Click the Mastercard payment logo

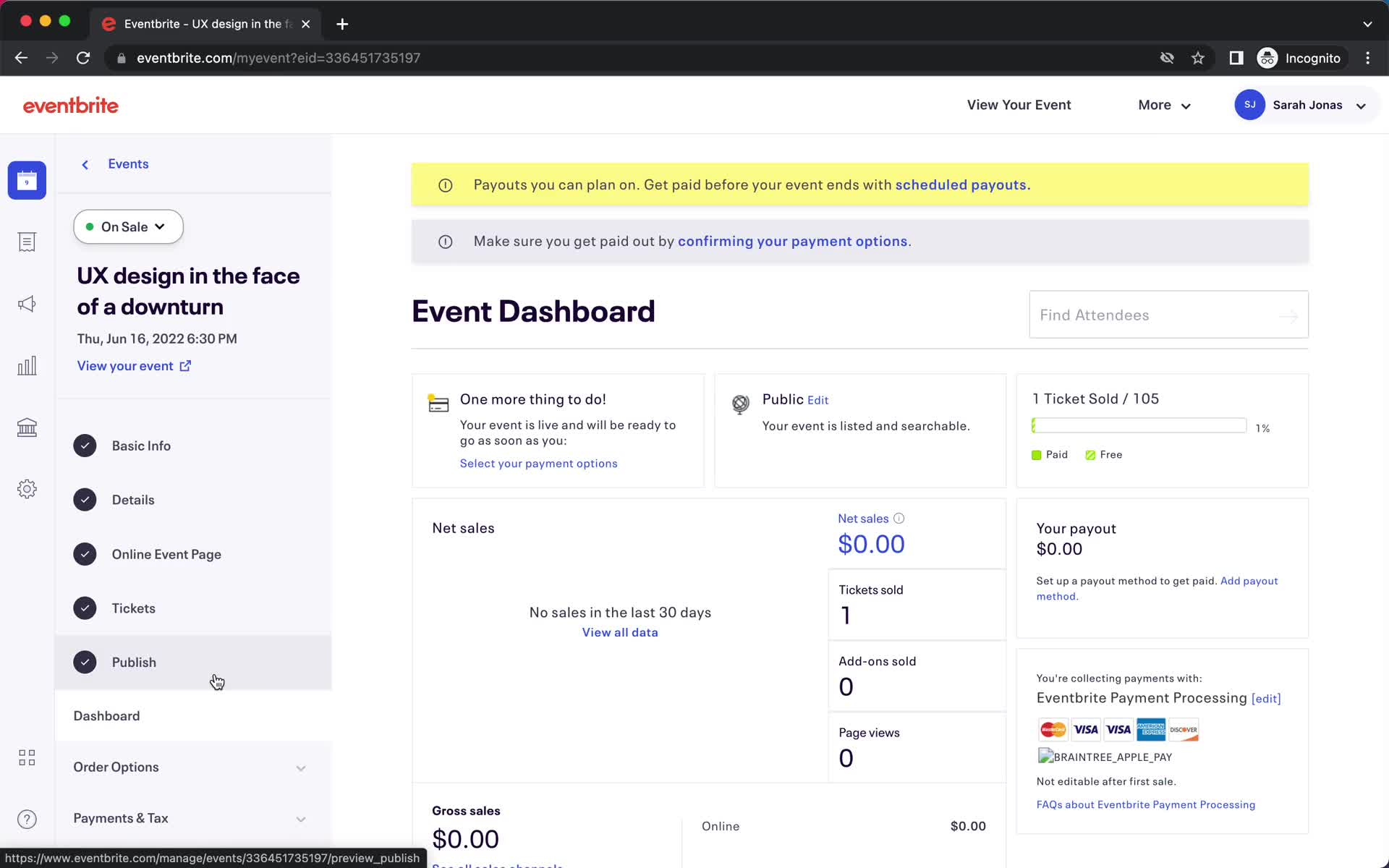(1053, 729)
